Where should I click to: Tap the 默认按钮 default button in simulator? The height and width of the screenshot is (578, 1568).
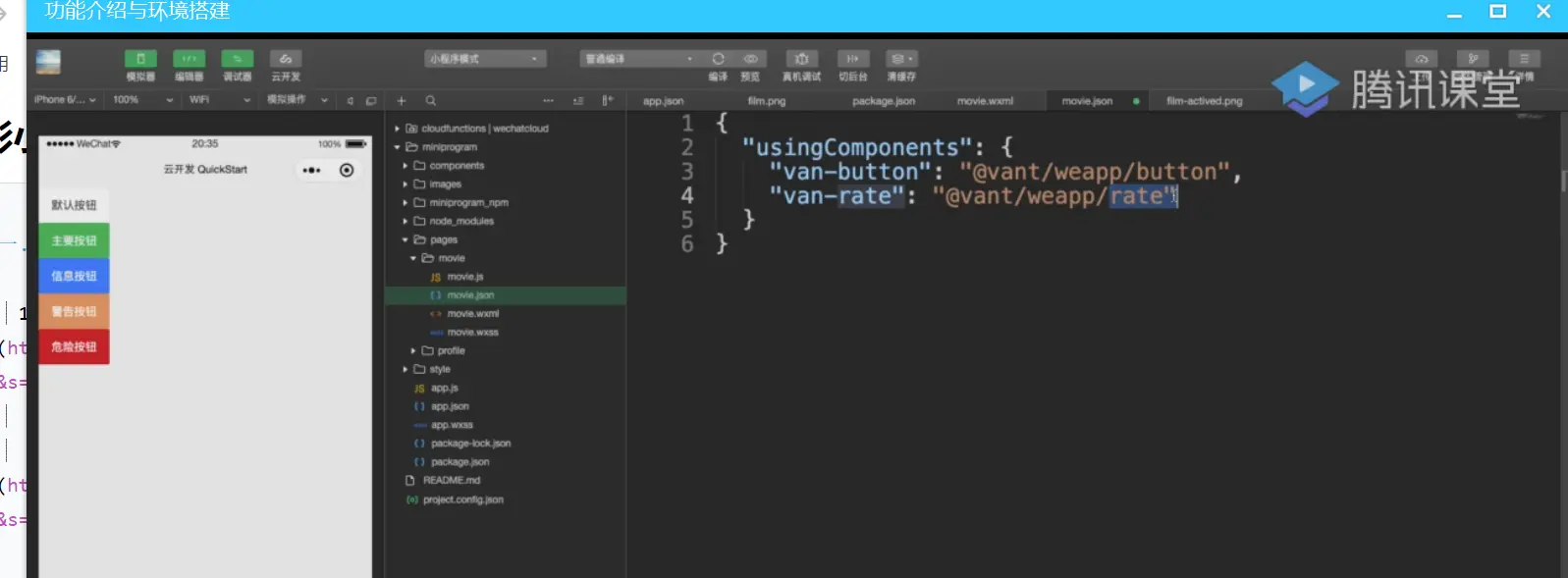coord(75,205)
